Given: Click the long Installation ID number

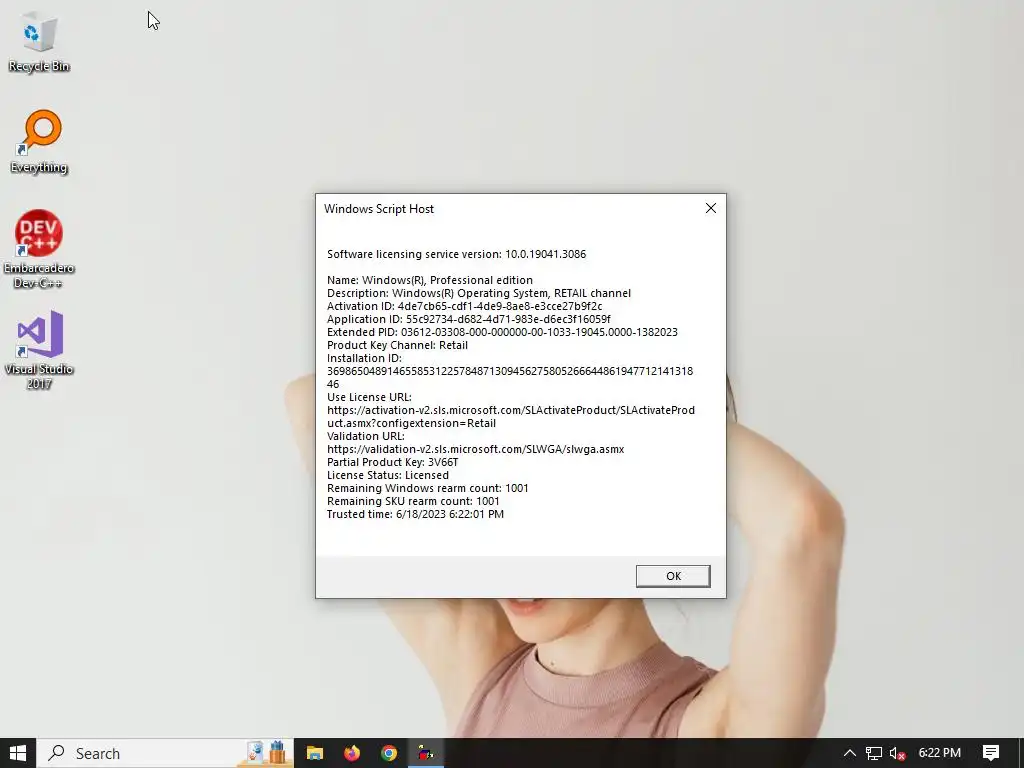Looking at the screenshot, I should pos(510,377).
